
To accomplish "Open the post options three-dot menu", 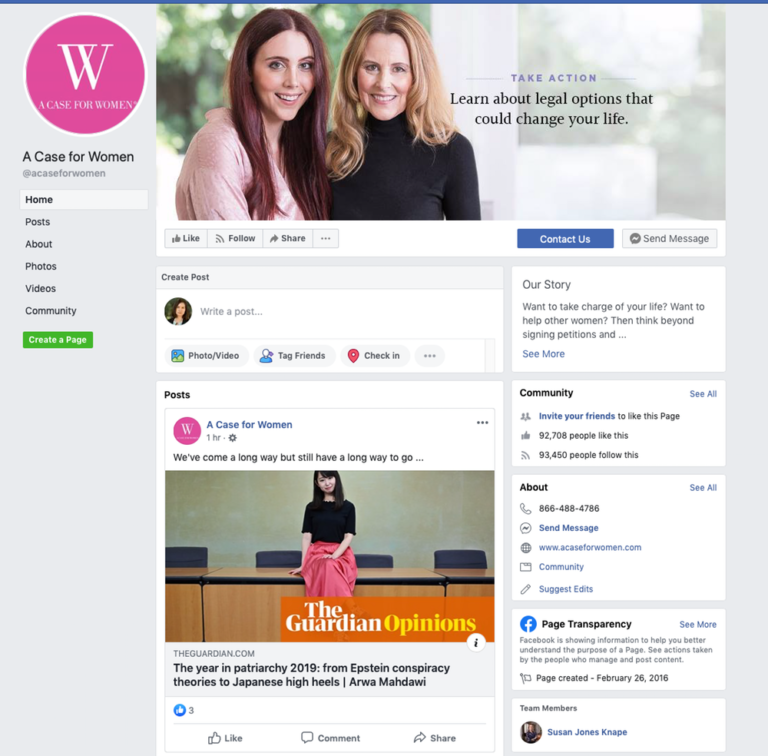I will [x=482, y=423].
